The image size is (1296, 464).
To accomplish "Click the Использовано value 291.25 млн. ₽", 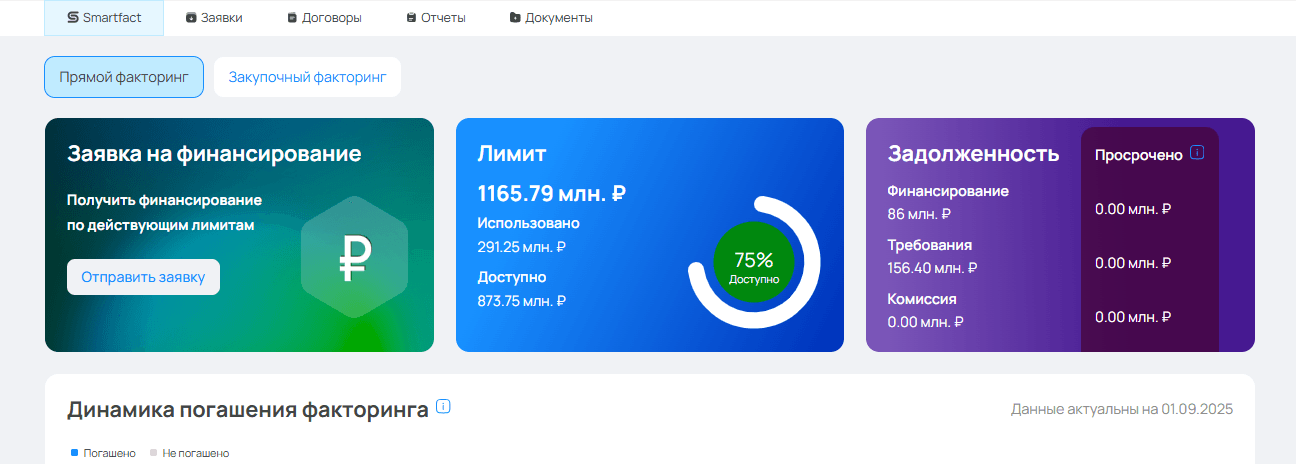I will [x=521, y=246].
